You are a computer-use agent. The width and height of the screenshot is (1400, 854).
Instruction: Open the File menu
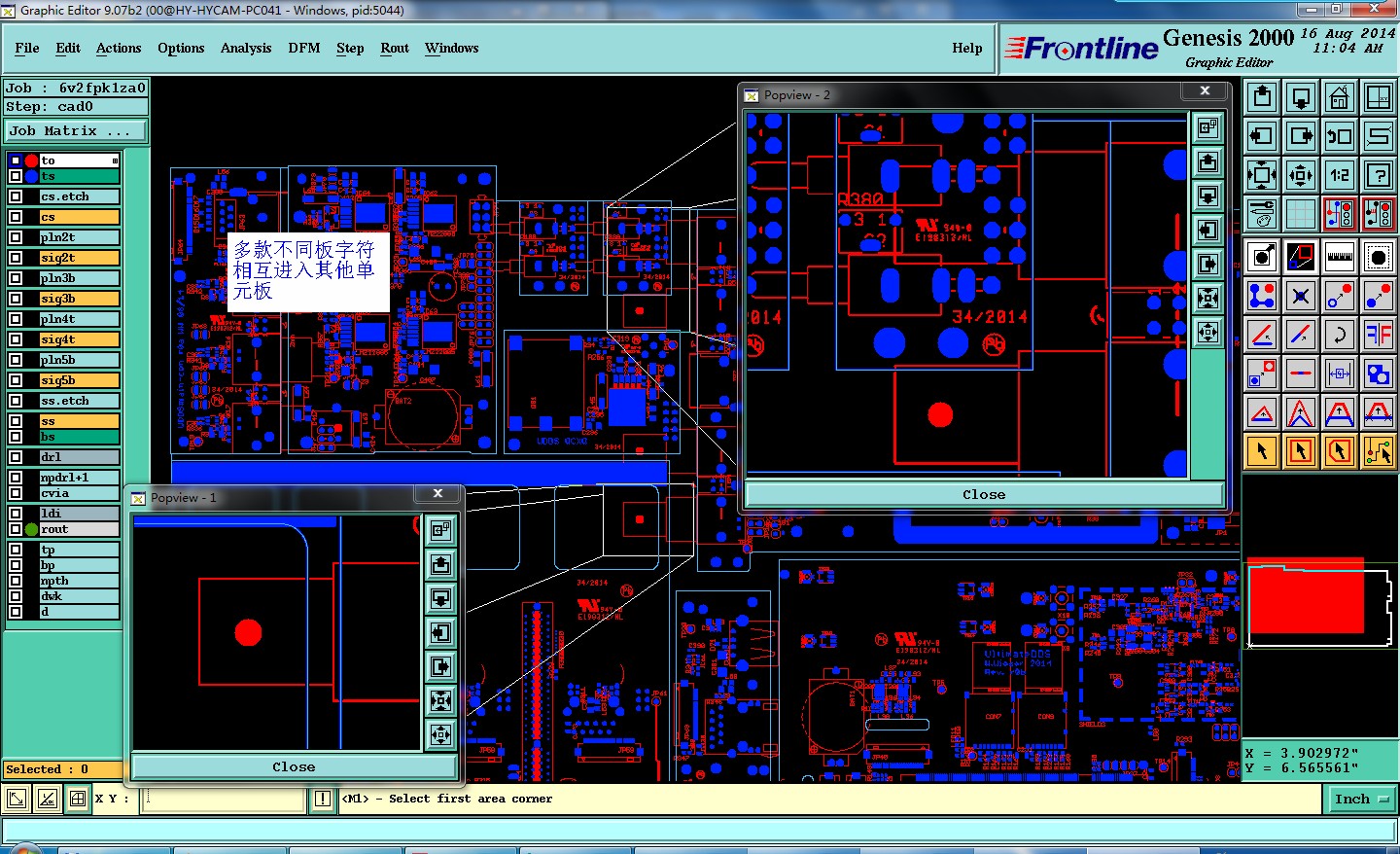27,48
